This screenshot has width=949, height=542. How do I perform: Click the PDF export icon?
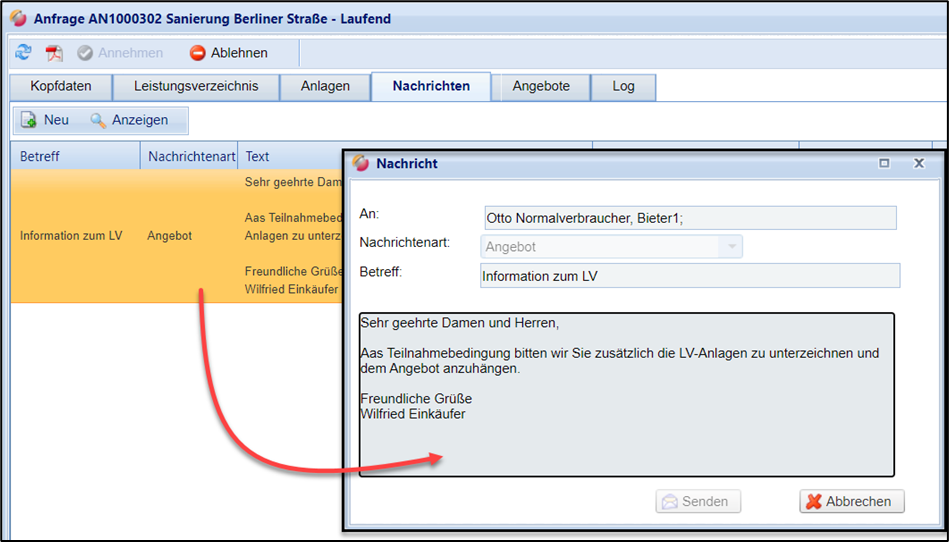54,53
